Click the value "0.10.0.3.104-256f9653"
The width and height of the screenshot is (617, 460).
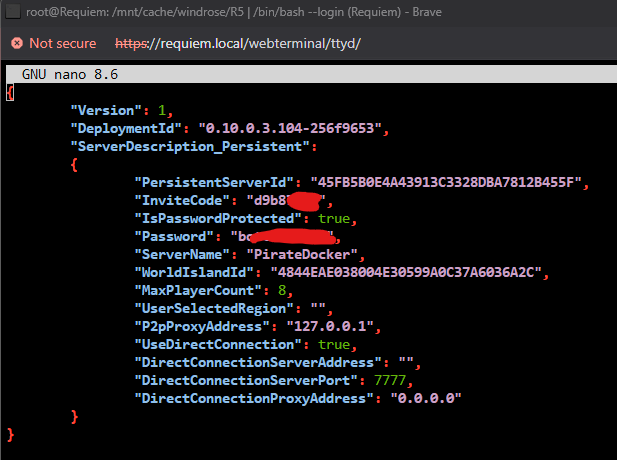point(290,128)
